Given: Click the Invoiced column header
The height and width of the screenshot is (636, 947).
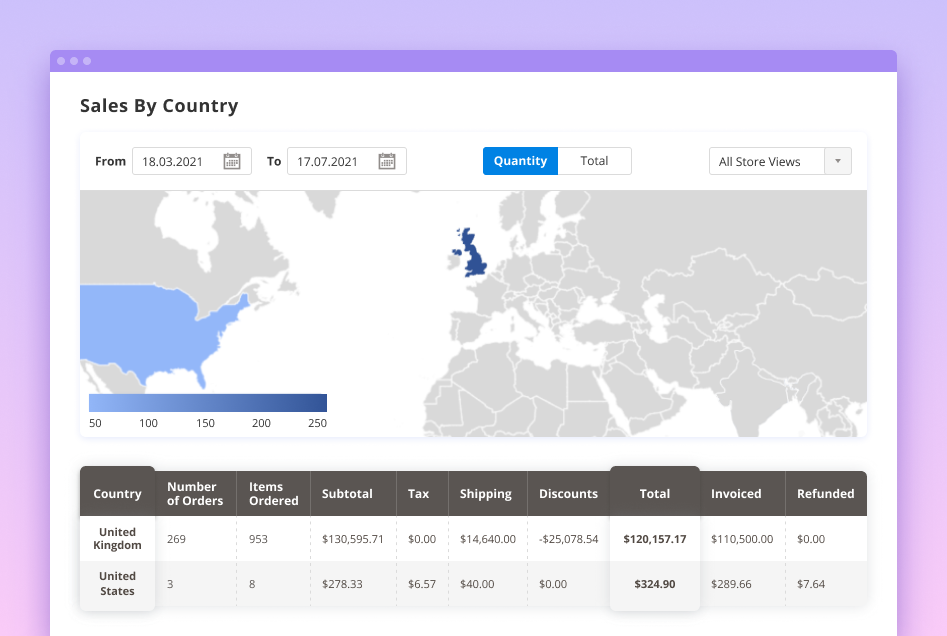Looking at the screenshot, I should [x=736, y=494].
